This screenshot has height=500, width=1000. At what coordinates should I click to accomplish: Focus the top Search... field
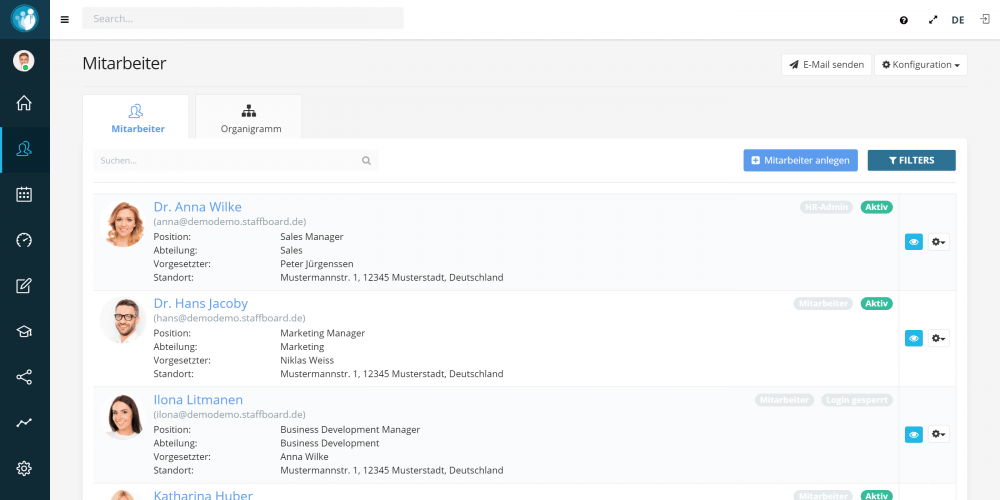(243, 18)
